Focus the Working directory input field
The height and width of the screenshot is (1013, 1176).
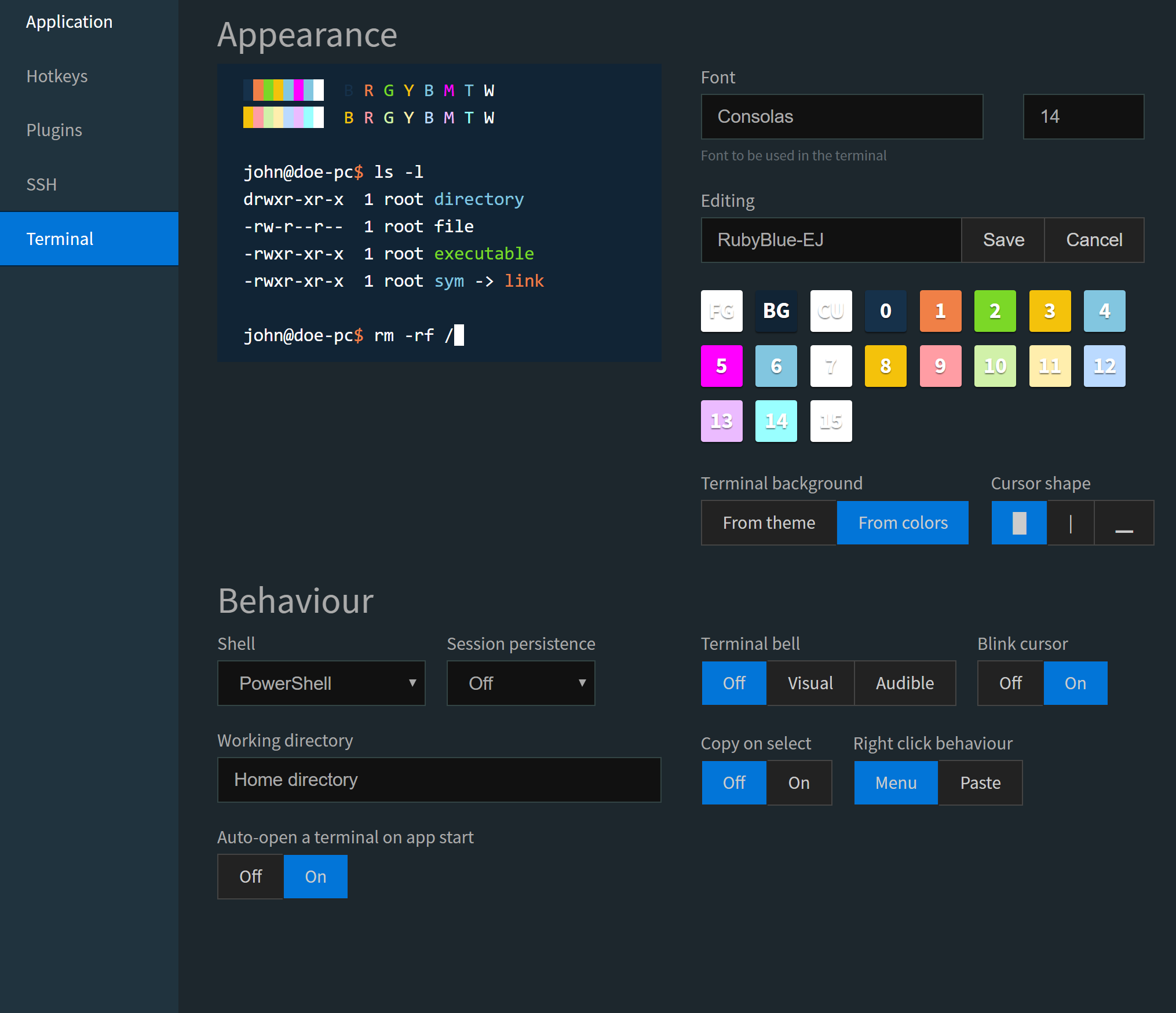tap(439, 780)
